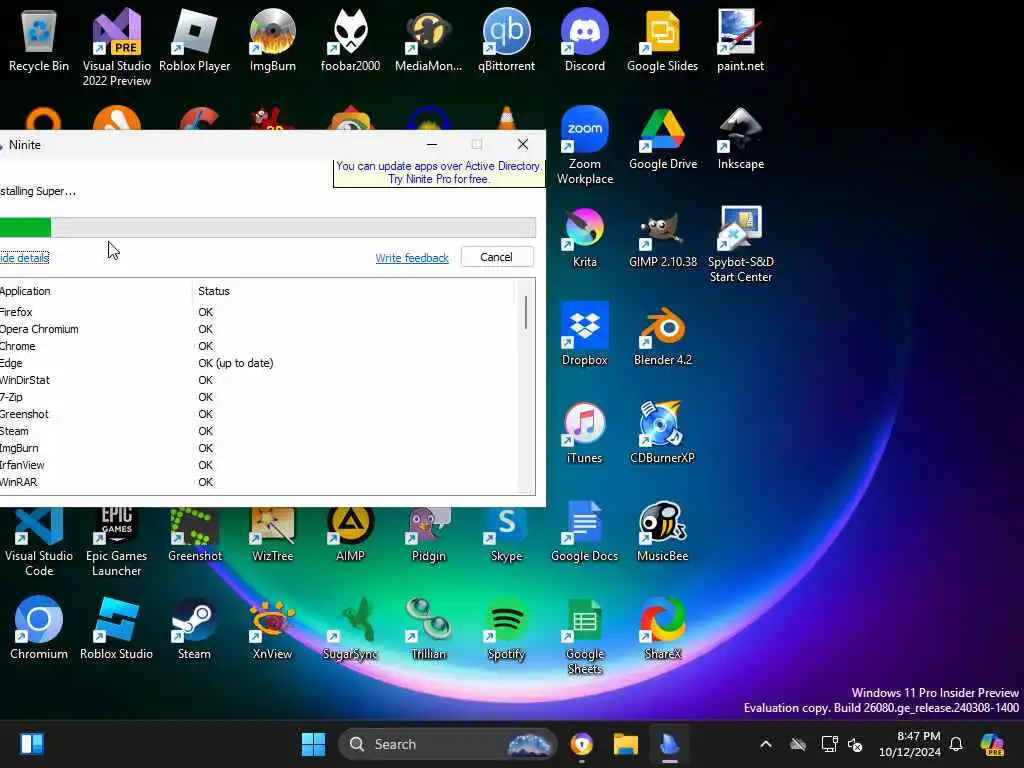
Task: Open Google Docs desktop icon
Action: click(584, 530)
